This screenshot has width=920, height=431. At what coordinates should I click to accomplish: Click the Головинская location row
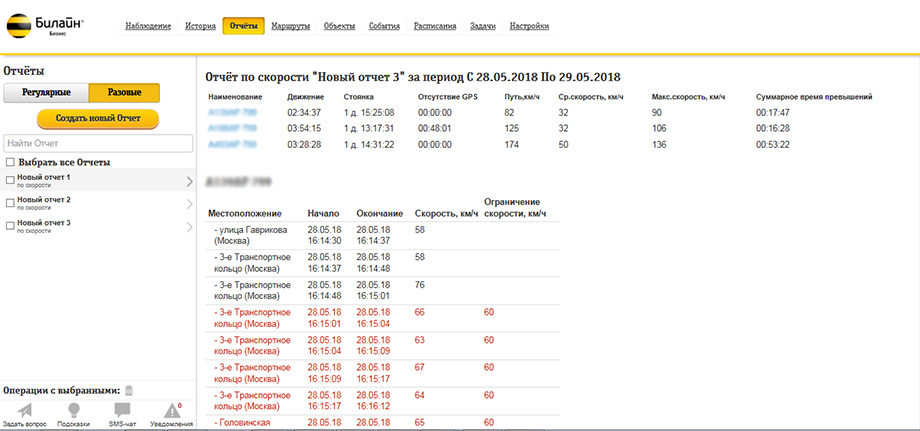384,422
